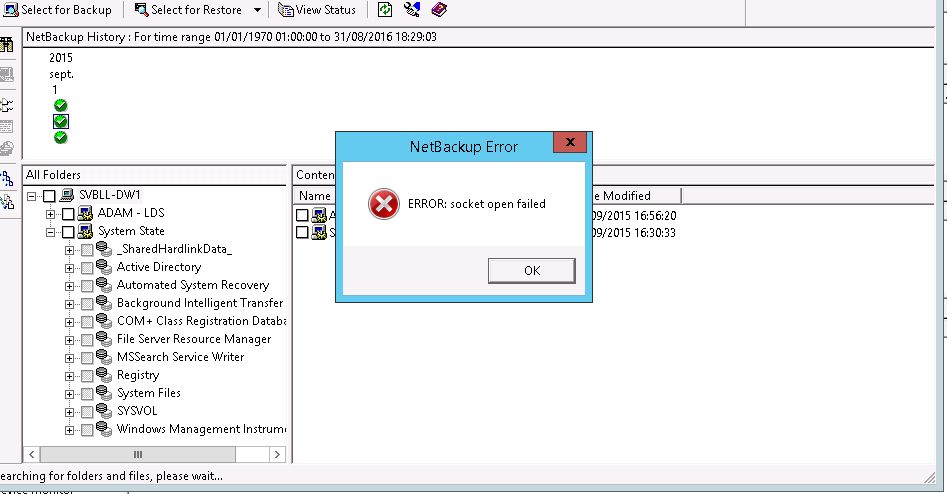Tick the System State checkbox in tree
Image resolution: width=947 pixels, height=494 pixels.
tap(68, 231)
